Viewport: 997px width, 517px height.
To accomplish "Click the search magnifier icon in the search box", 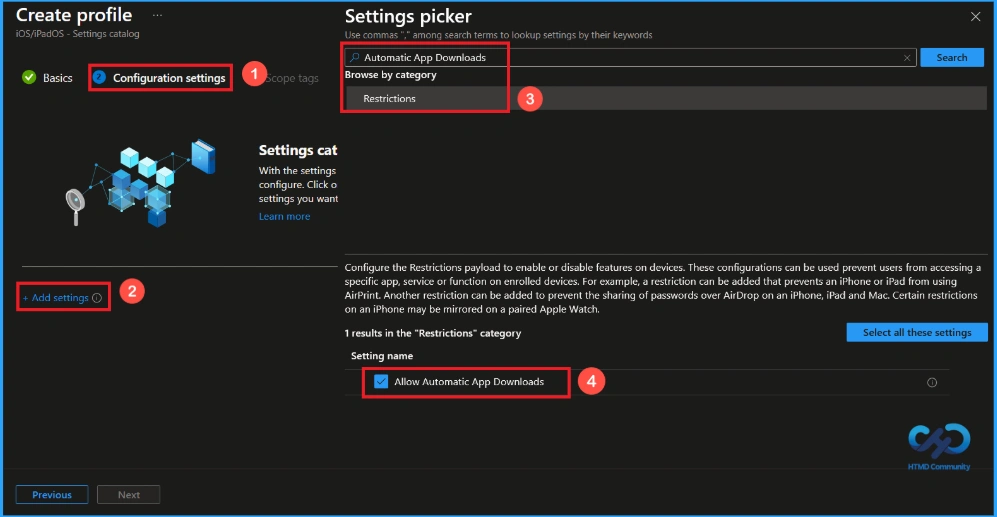I will tap(355, 57).
